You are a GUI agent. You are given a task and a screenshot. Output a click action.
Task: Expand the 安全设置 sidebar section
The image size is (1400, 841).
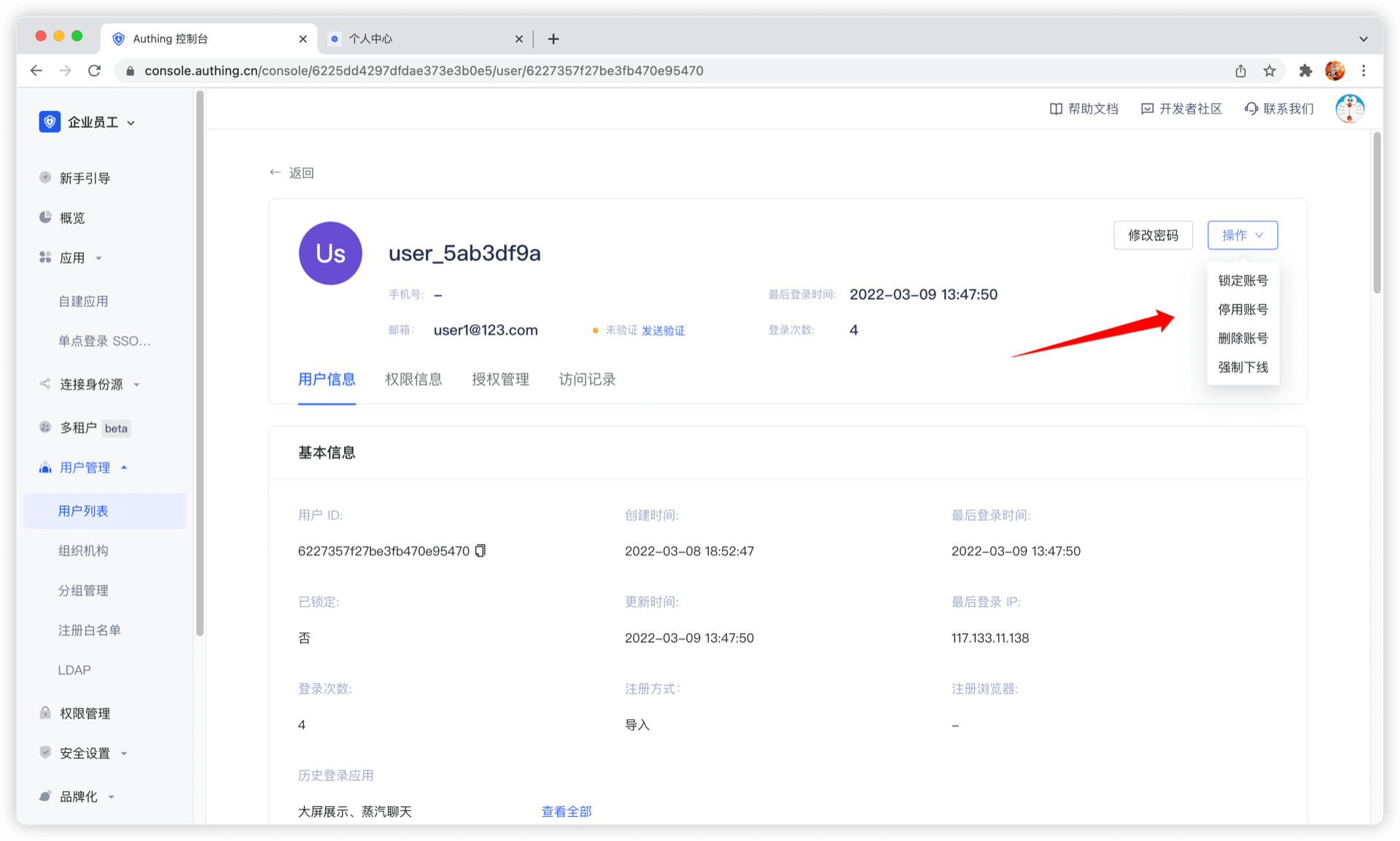coord(85,753)
